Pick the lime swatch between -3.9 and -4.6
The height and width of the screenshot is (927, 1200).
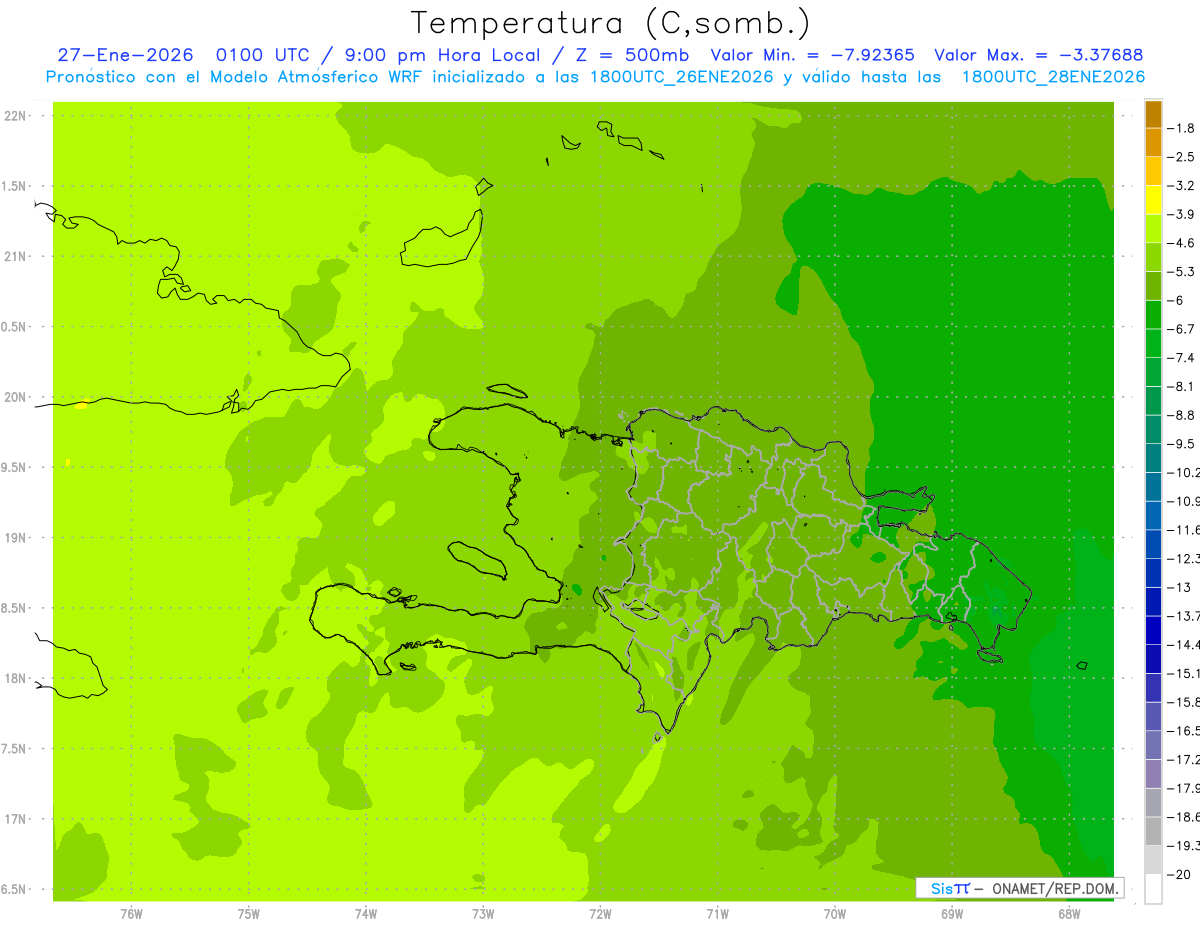click(x=1153, y=229)
